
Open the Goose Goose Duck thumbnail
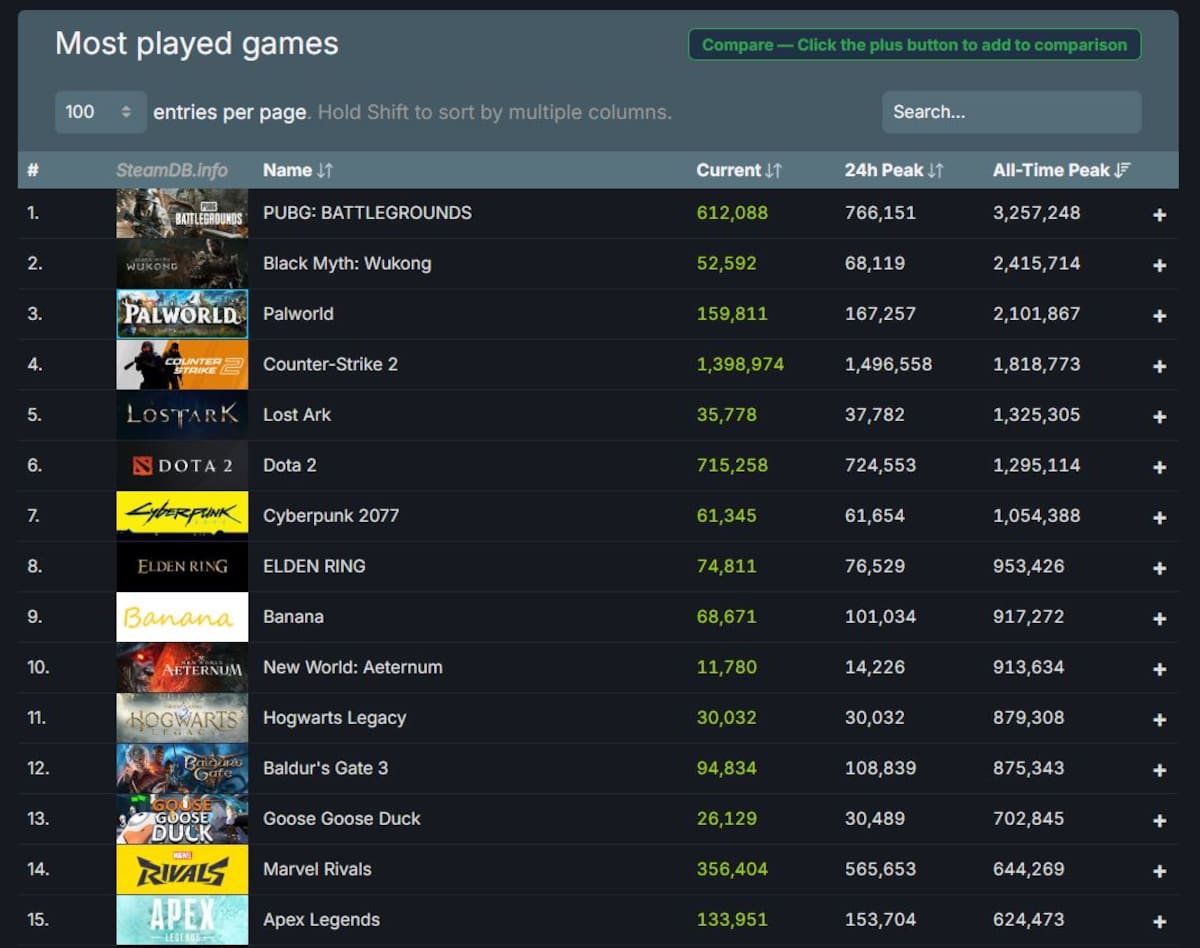point(182,819)
